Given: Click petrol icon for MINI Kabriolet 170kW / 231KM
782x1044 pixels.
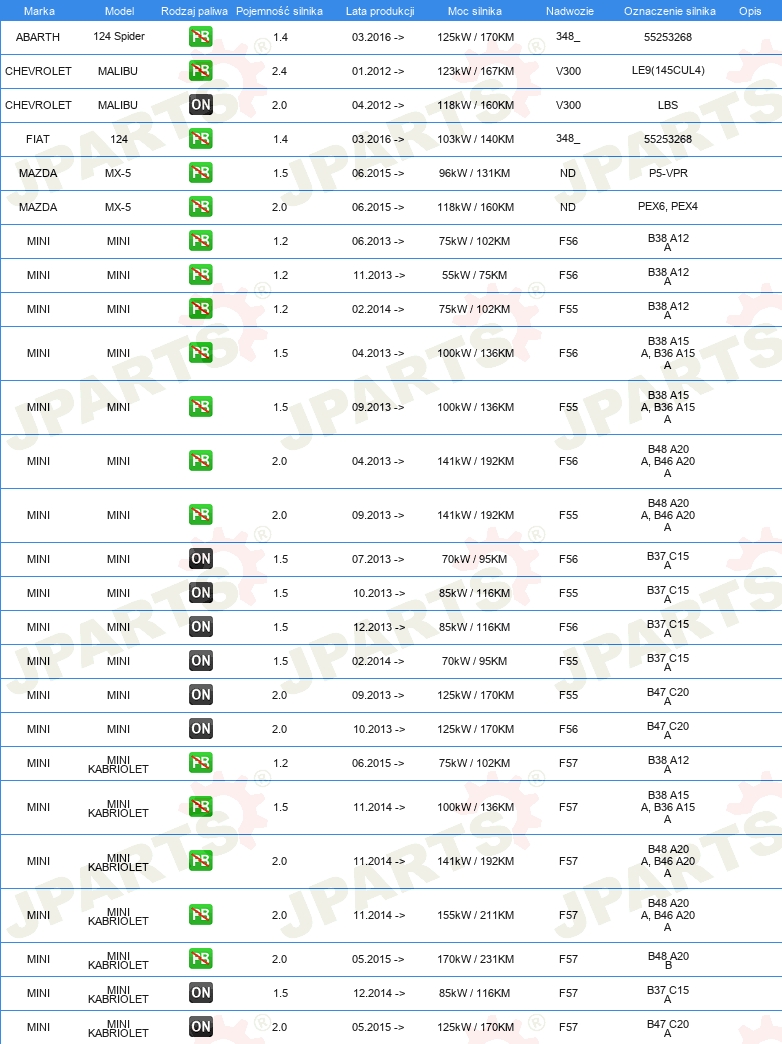Looking at the screenshot, I should 200,959.
